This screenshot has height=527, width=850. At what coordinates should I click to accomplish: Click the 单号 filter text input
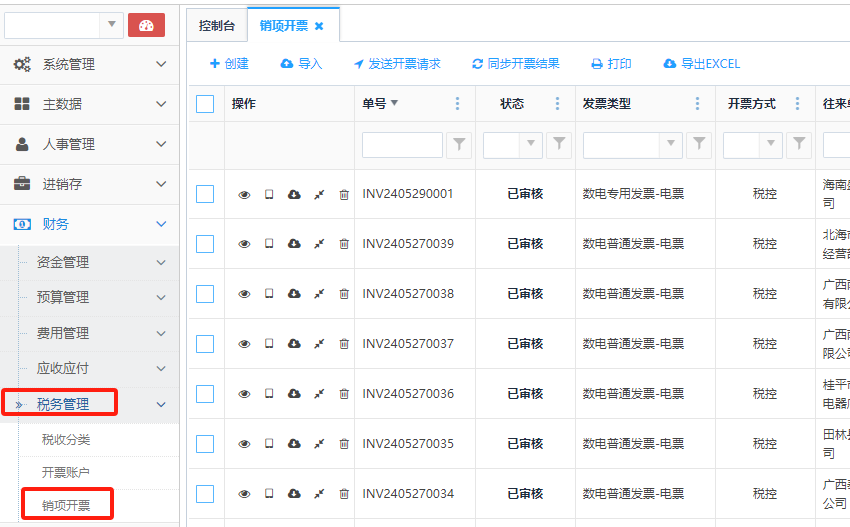click(402, 145)
